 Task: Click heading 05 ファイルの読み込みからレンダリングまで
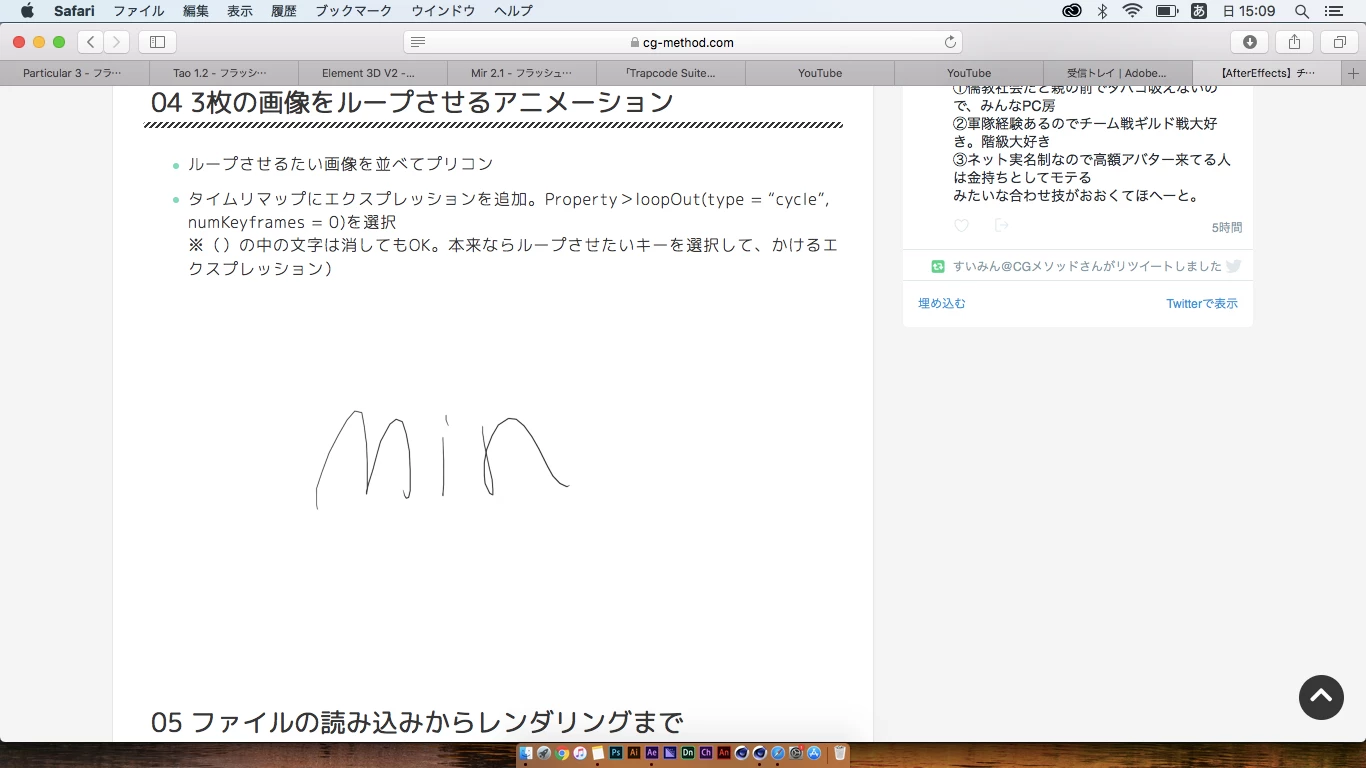[x=417, y=722]
